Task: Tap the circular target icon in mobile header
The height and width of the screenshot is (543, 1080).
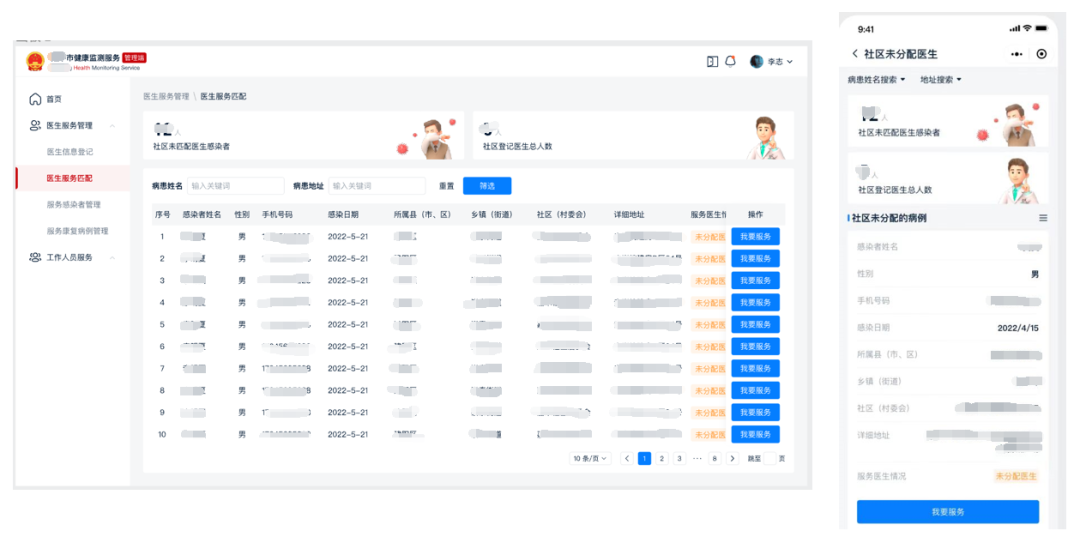Action: pyautogui.click(x=1041, y=54)
